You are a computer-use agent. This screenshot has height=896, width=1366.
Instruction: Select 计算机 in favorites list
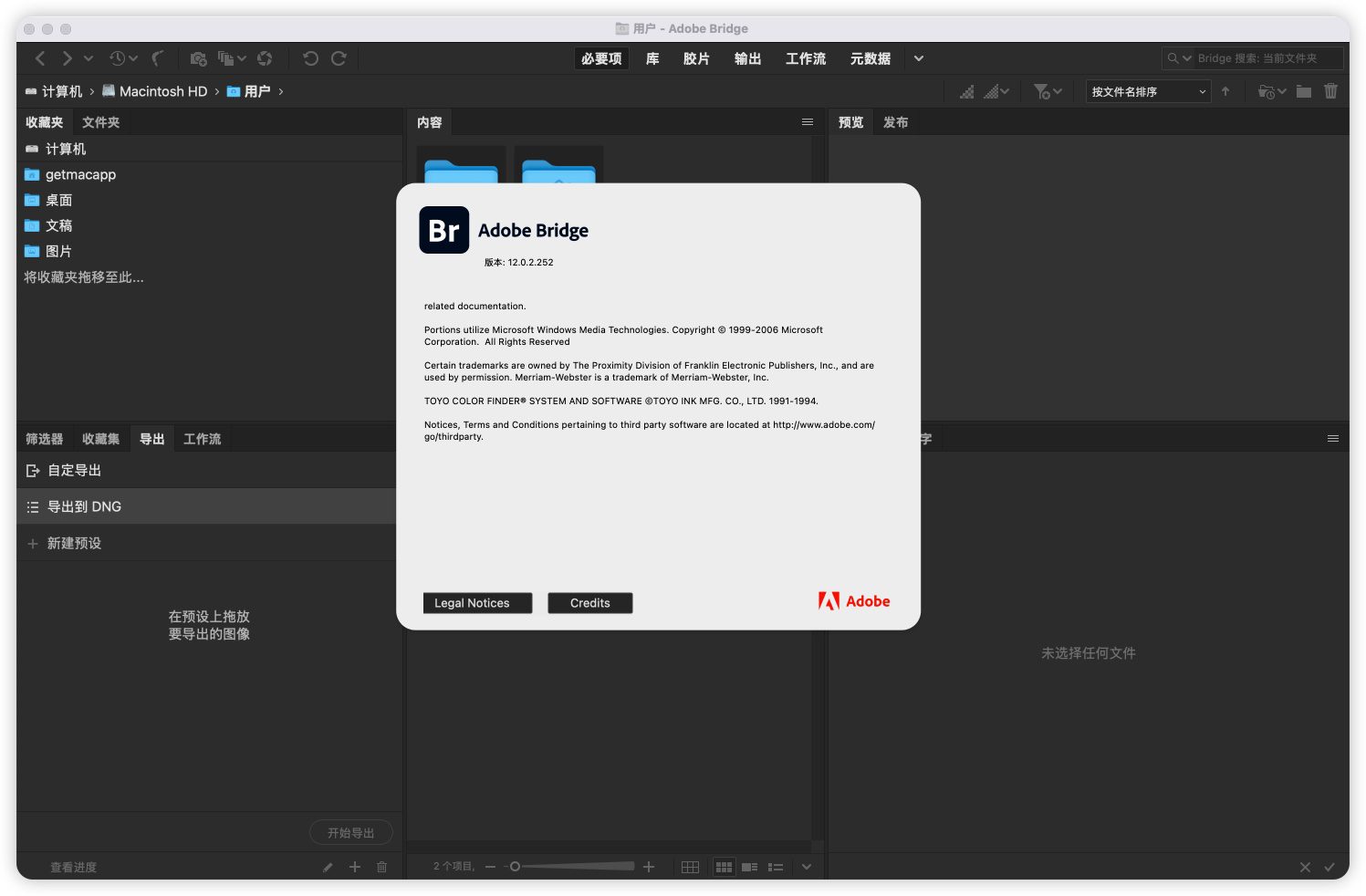(x=209, y=149)
